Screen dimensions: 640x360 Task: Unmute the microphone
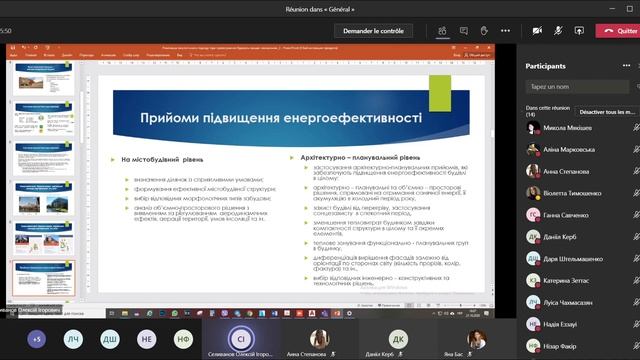pyautogui.click(x=558, y=31)
